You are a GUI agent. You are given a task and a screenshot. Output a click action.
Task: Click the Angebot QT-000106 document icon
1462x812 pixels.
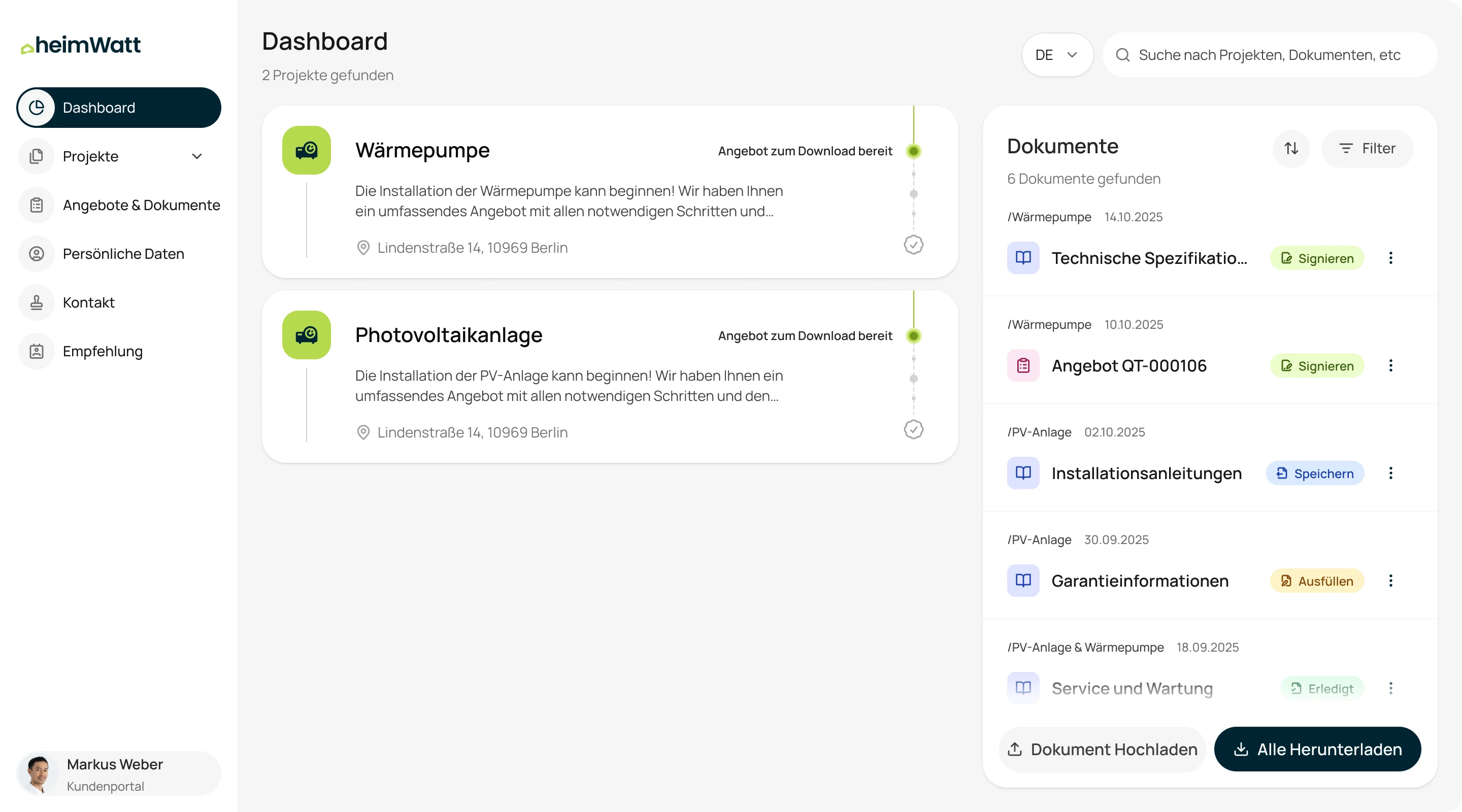pyautogui.click(x=1023, y=366)
